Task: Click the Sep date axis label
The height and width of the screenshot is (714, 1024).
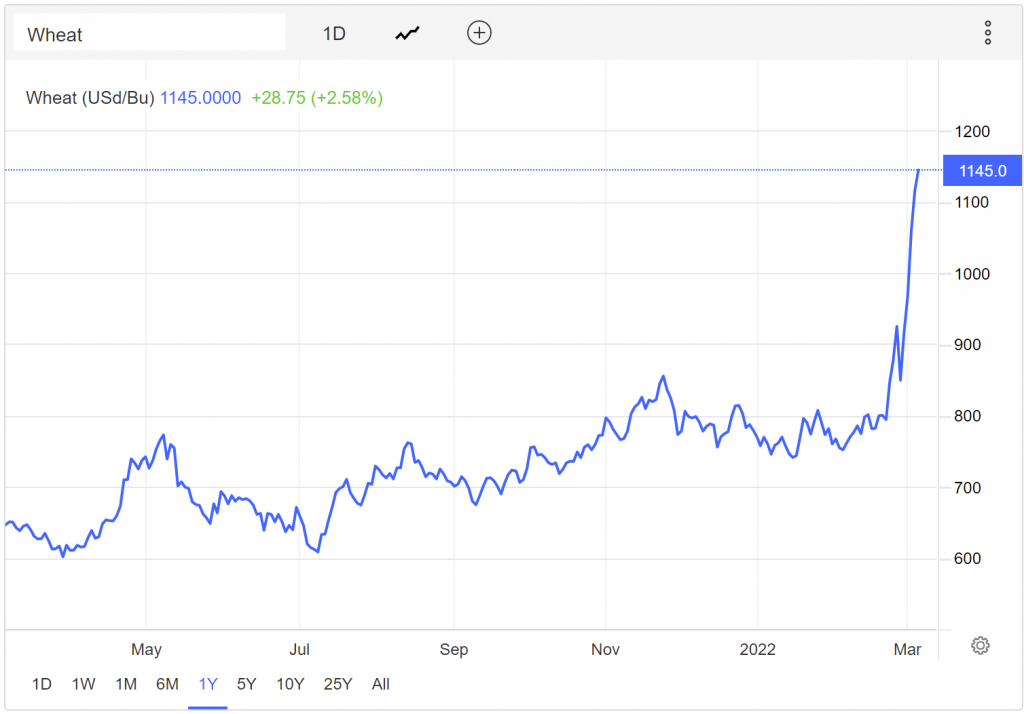Action: click(454, 649)
